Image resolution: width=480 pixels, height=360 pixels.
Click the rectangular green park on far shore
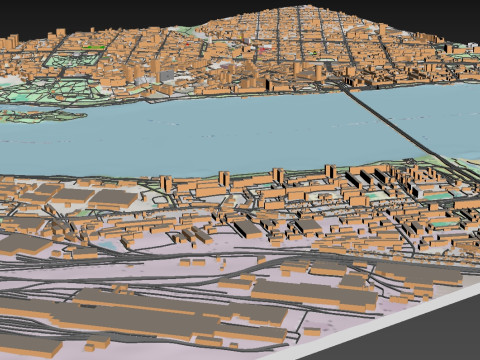click(x=73, y=59)
